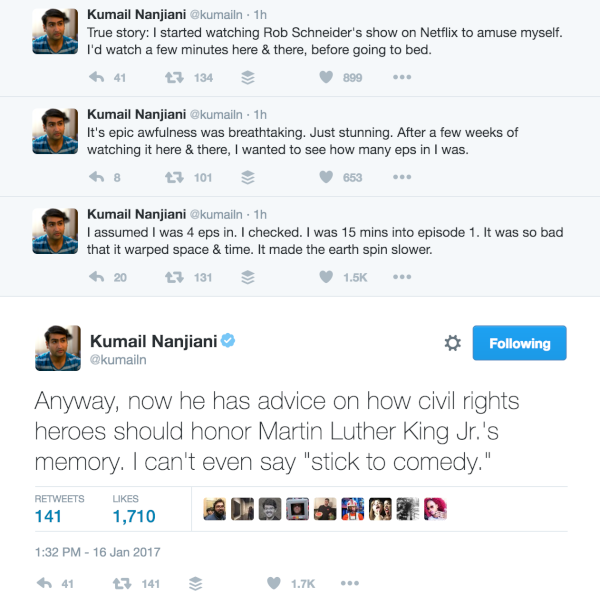View the 1,710 likes list
The height and width of the screenshot is (606, 600).
(134, 509)
